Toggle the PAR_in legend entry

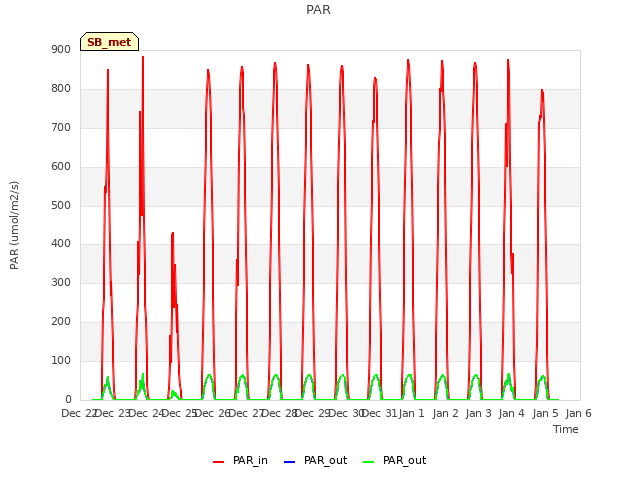tap(240, 460)
